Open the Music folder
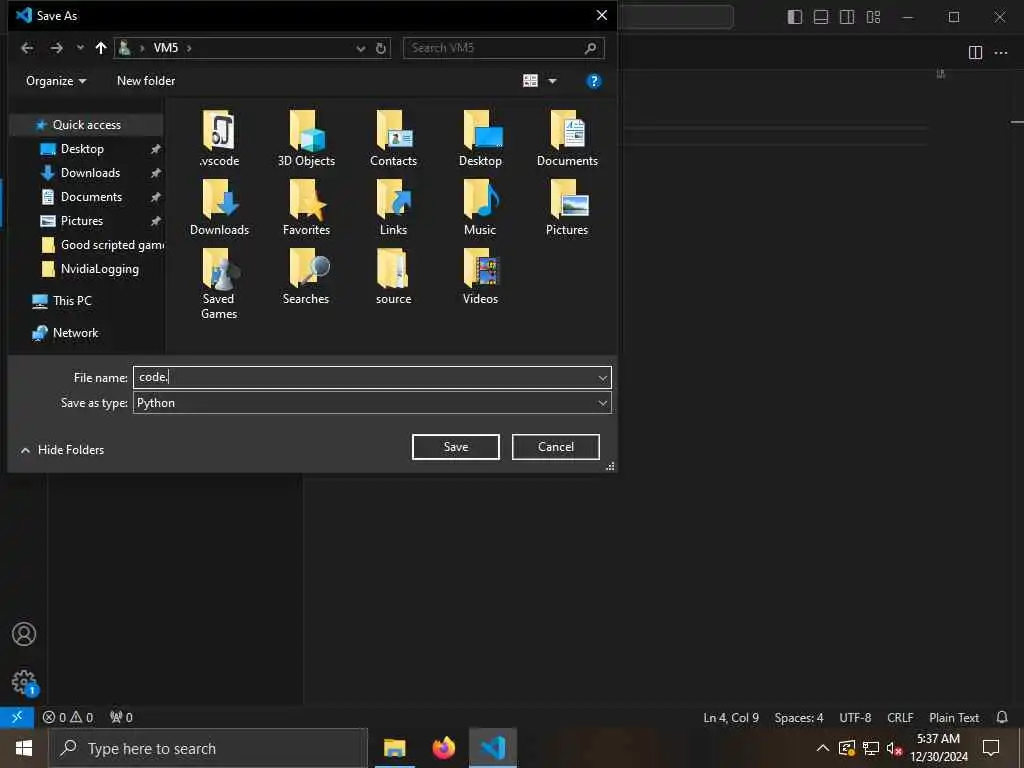1024x768 pixels. (x=481, y=208)
